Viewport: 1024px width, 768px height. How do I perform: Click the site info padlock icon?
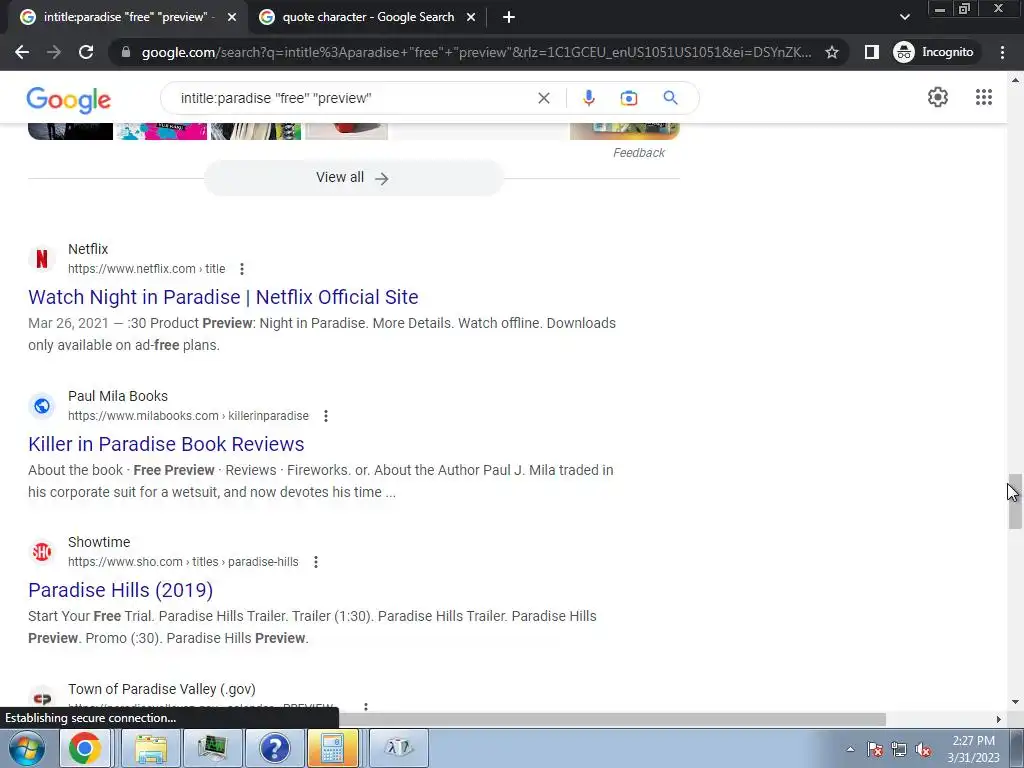[126, 52]
